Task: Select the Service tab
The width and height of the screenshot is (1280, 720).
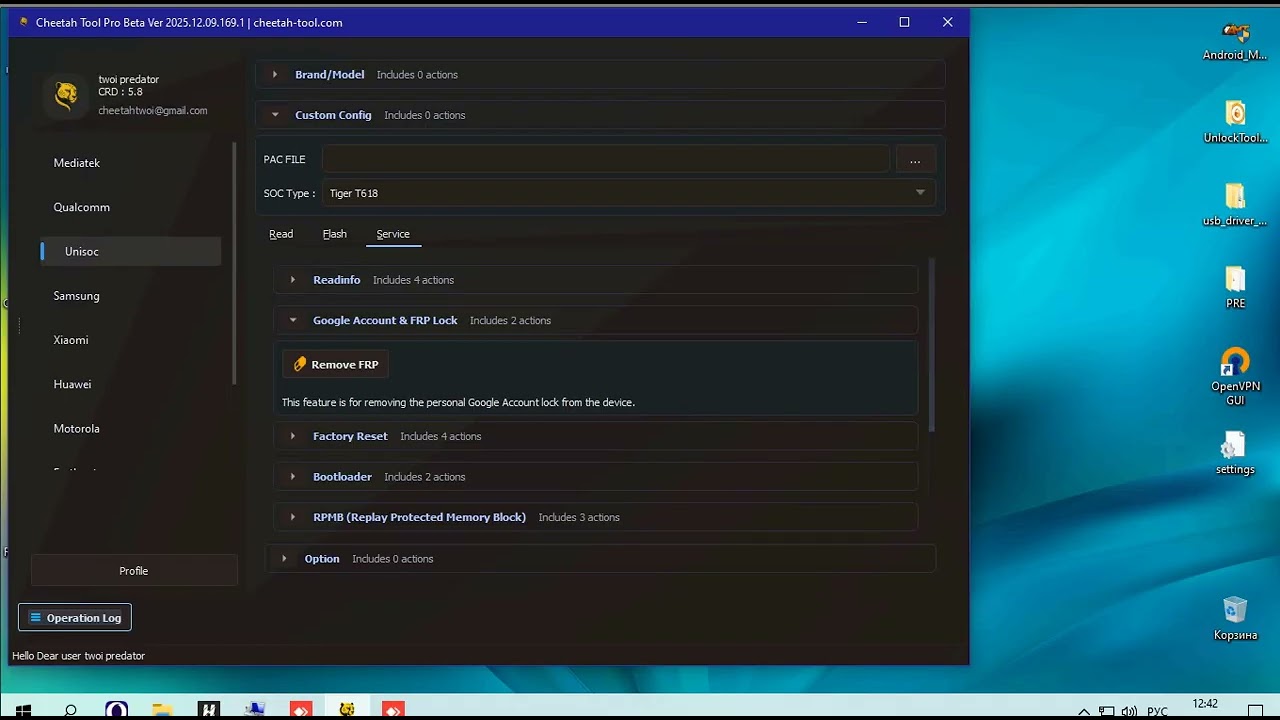Action: point(393,234)
